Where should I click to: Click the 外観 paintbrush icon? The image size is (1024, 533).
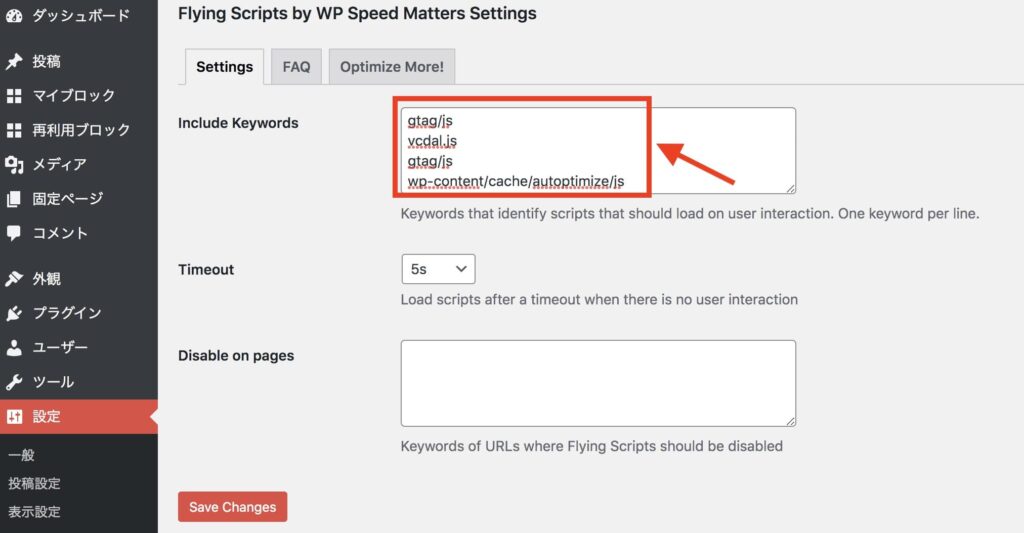pos(14,279)
